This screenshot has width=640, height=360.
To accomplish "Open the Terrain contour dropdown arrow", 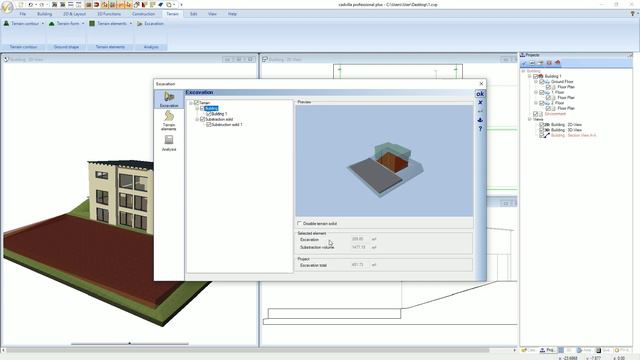I will [x=43, y=24].
